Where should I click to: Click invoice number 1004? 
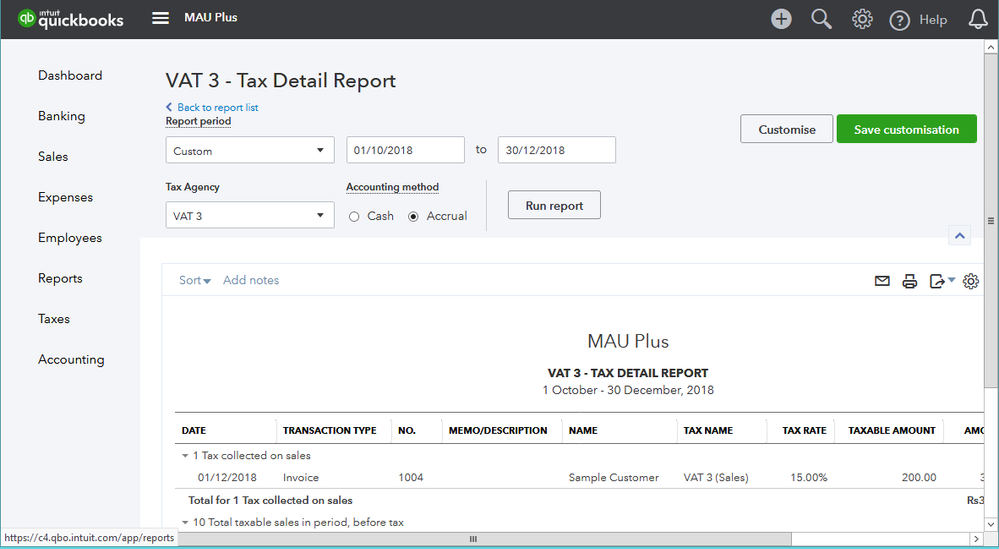[x=410, y=478]
